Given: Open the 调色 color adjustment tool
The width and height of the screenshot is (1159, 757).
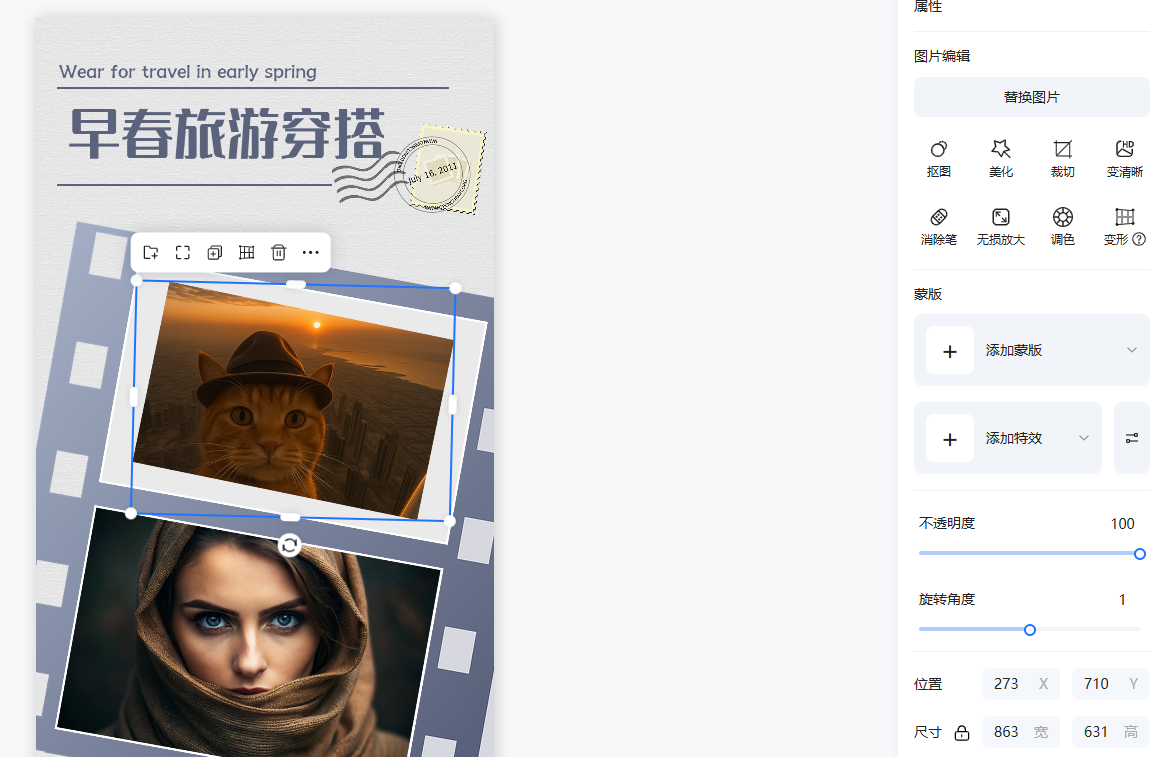Looking at the screenshot, I should click(1063, 227).
